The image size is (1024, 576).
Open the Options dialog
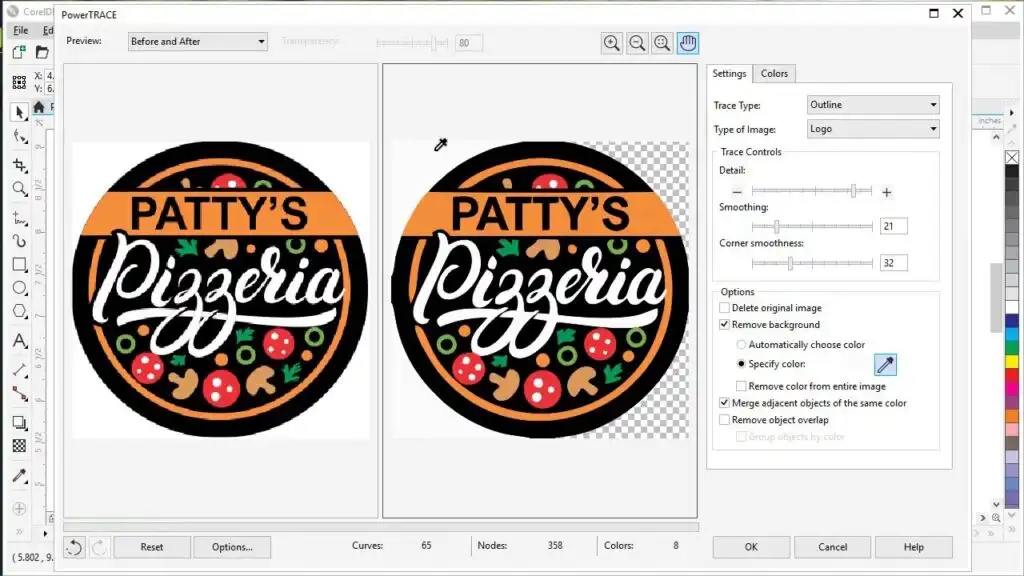coord(232,547)
